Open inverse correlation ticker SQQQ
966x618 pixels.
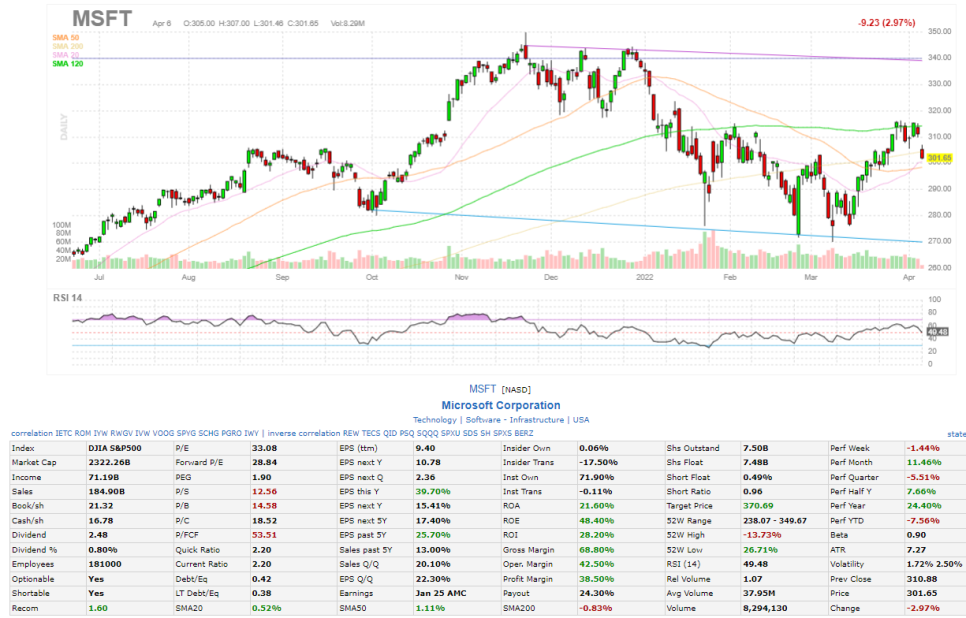point(427,433)
